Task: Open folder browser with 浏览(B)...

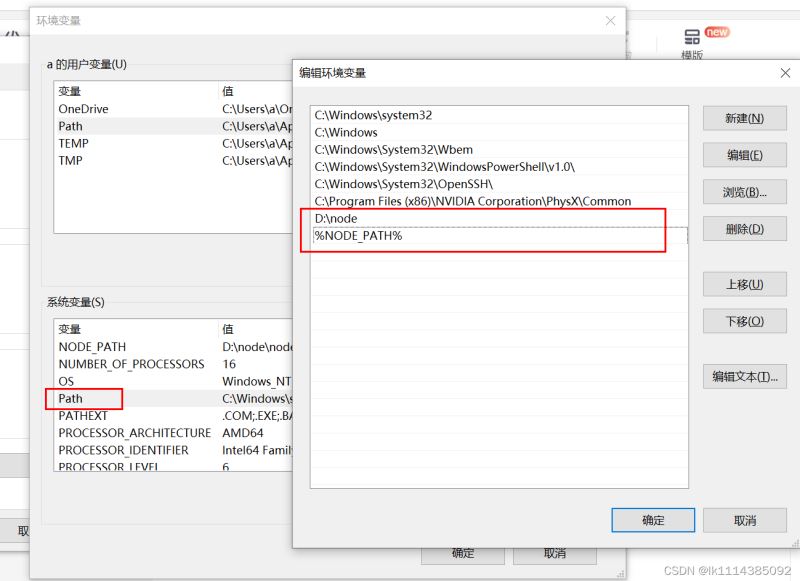Action: click(x=744, y=192)
